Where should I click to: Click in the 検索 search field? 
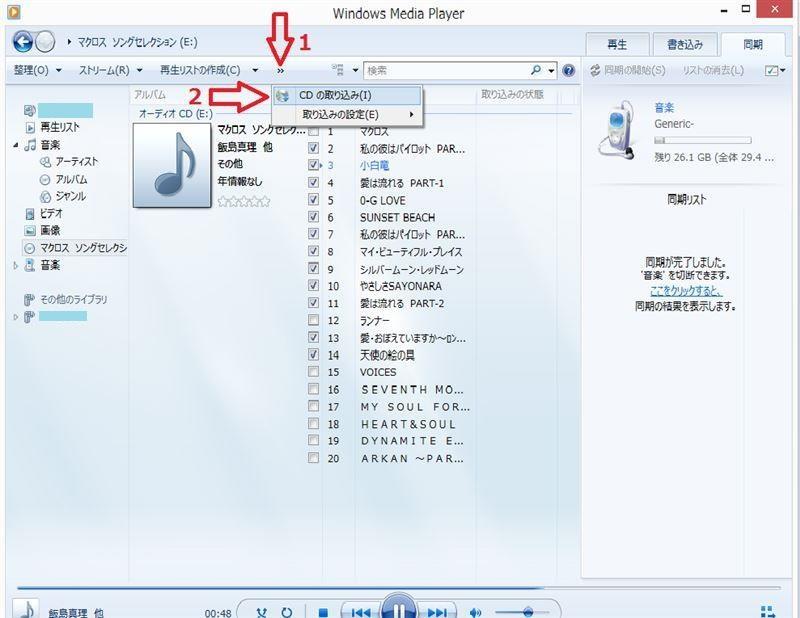point(446,70)
